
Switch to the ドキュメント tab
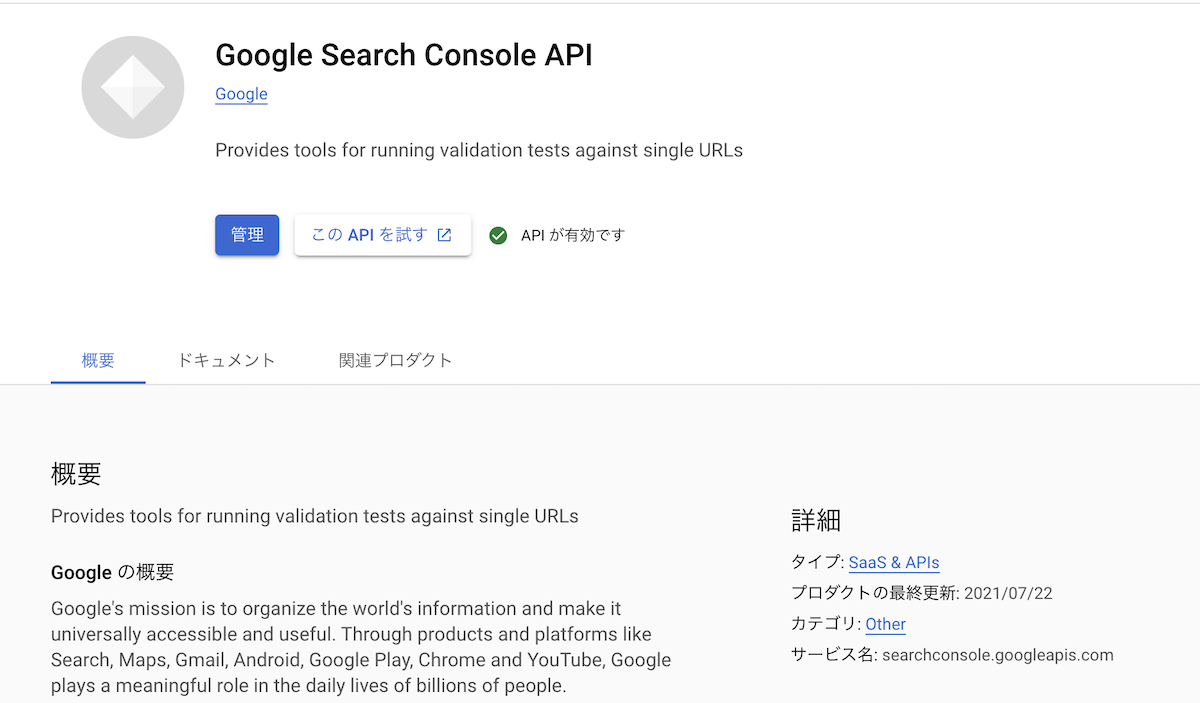point(225,360)
